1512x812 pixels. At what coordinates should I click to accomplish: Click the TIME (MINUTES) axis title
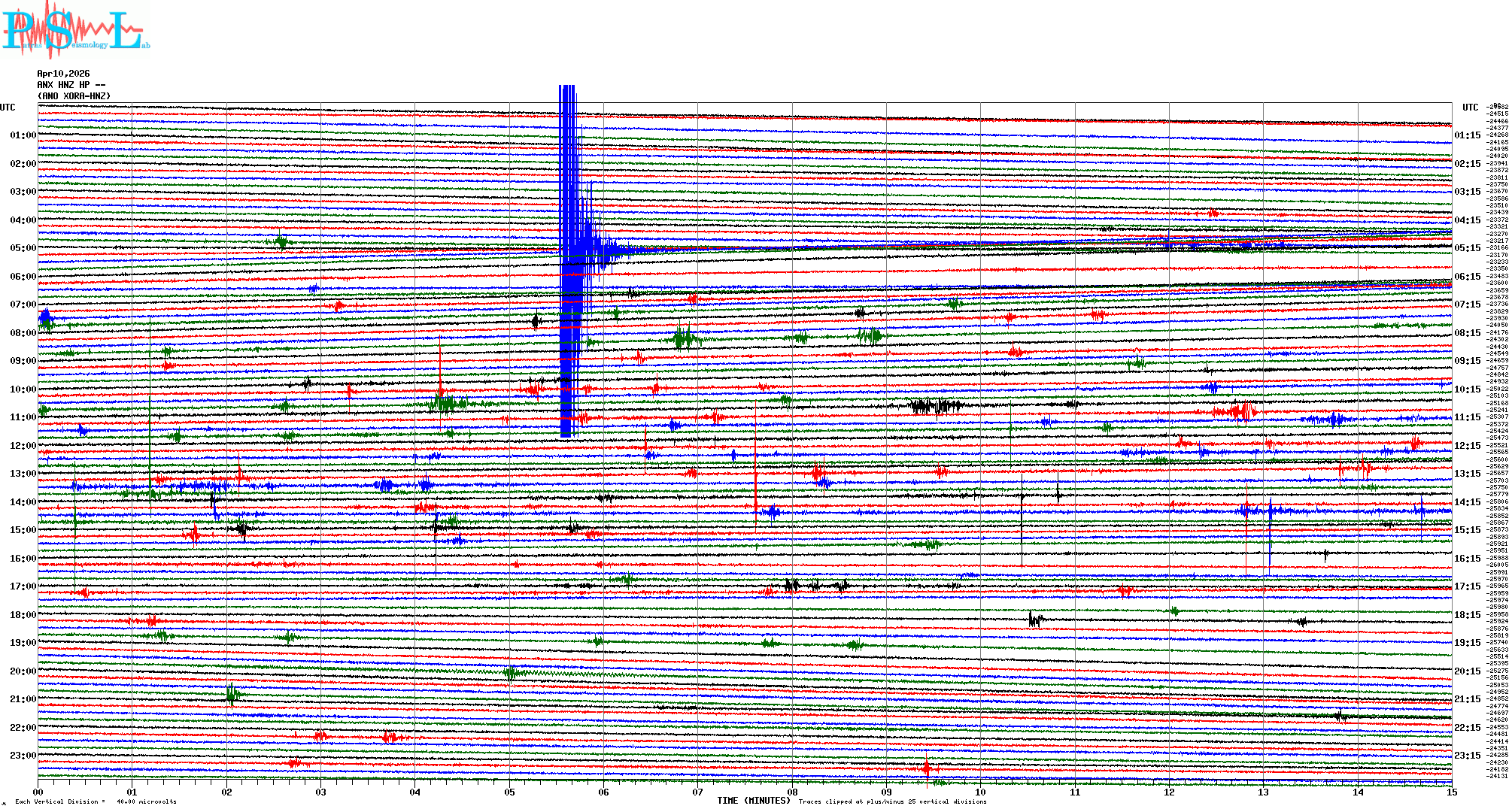coord(753,801)
